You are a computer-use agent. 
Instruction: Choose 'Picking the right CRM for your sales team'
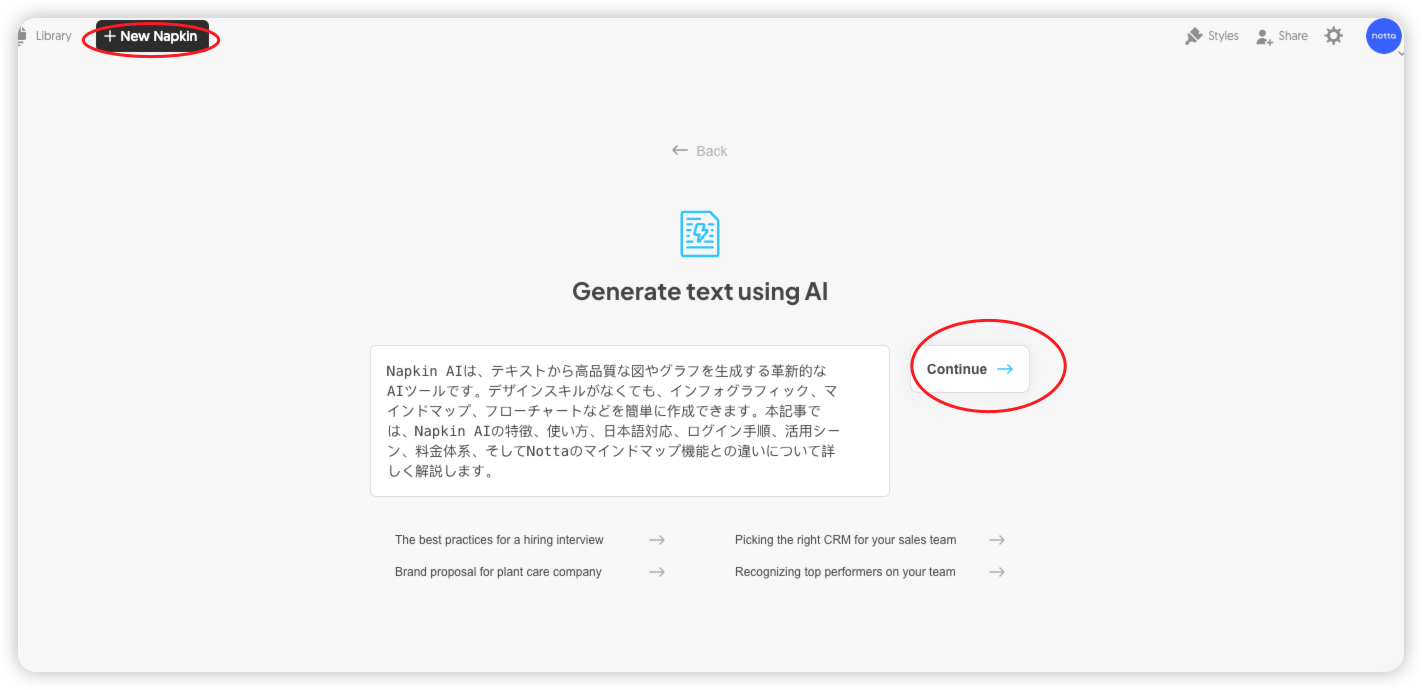pyautogui.click(x=845, y=540)
